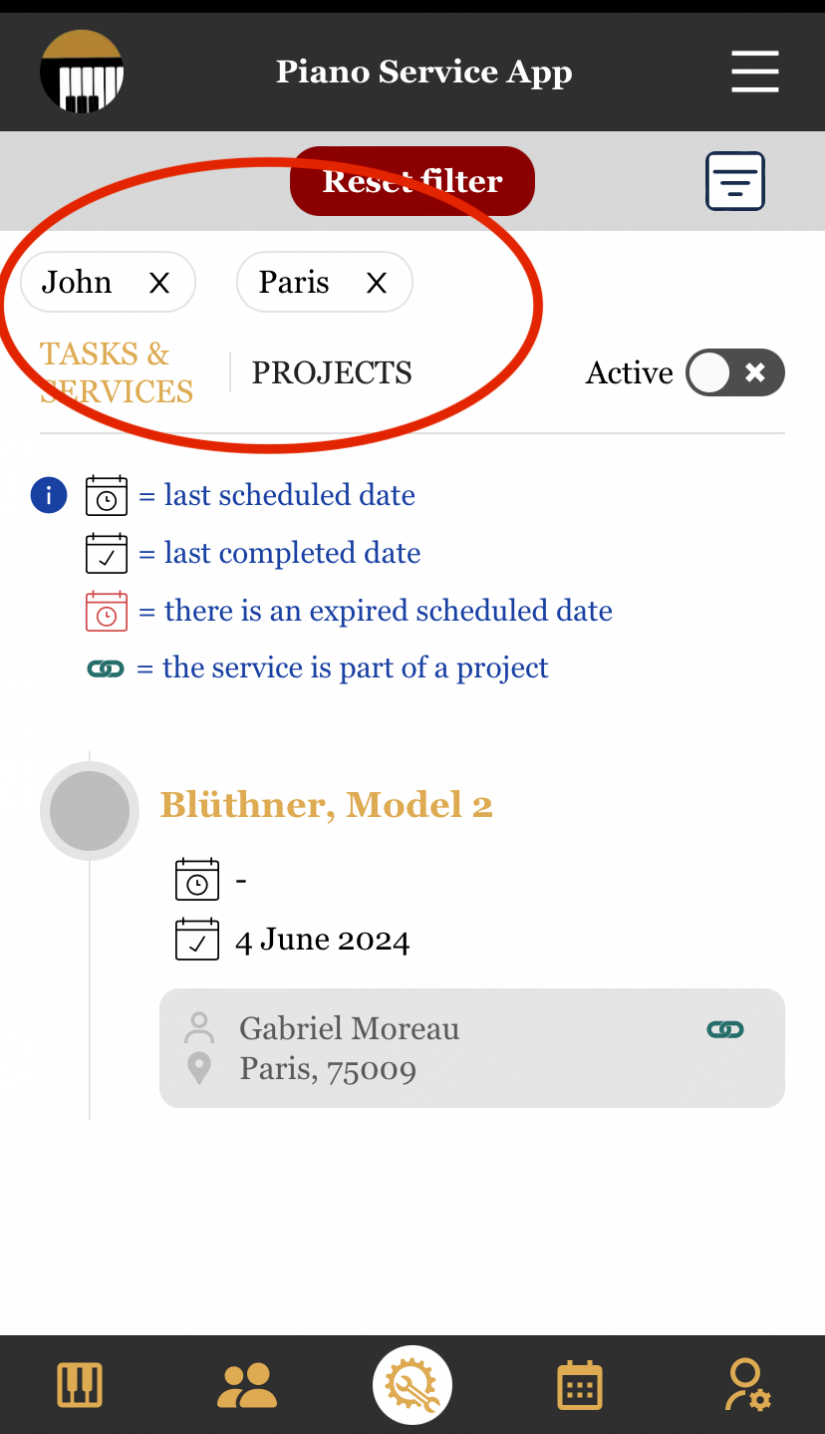Screen dimensions: 825x1434
Task: Click the 4 June 2024 completed date
Action: pos(322,940)
